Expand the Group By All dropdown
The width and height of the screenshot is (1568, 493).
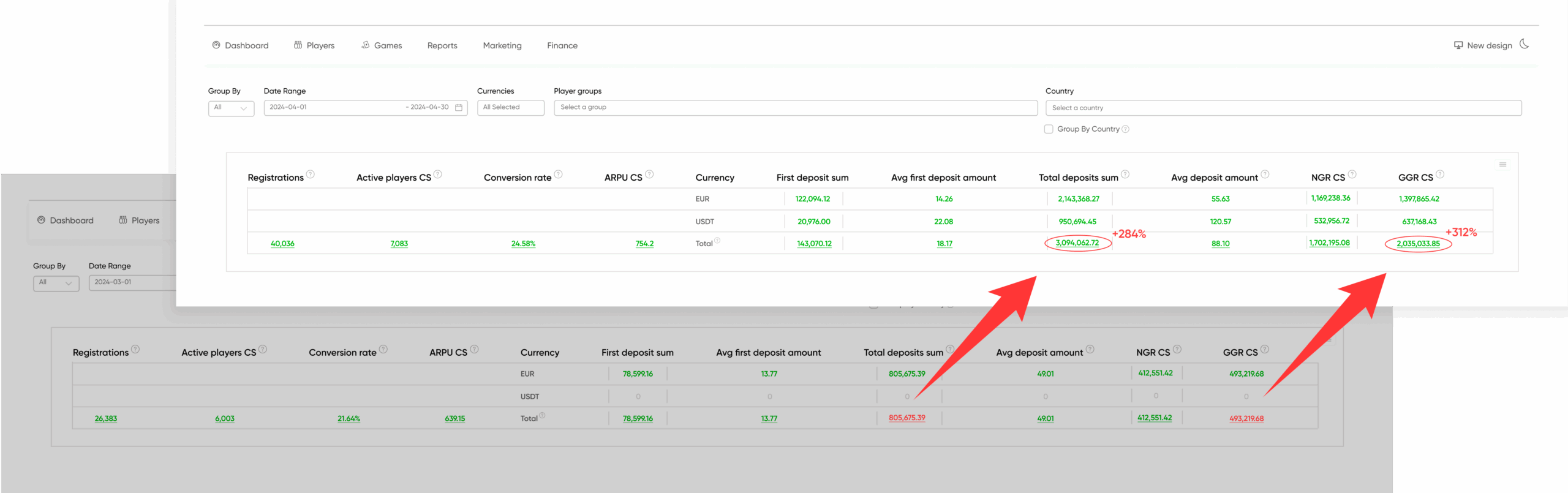coord(231,108)
